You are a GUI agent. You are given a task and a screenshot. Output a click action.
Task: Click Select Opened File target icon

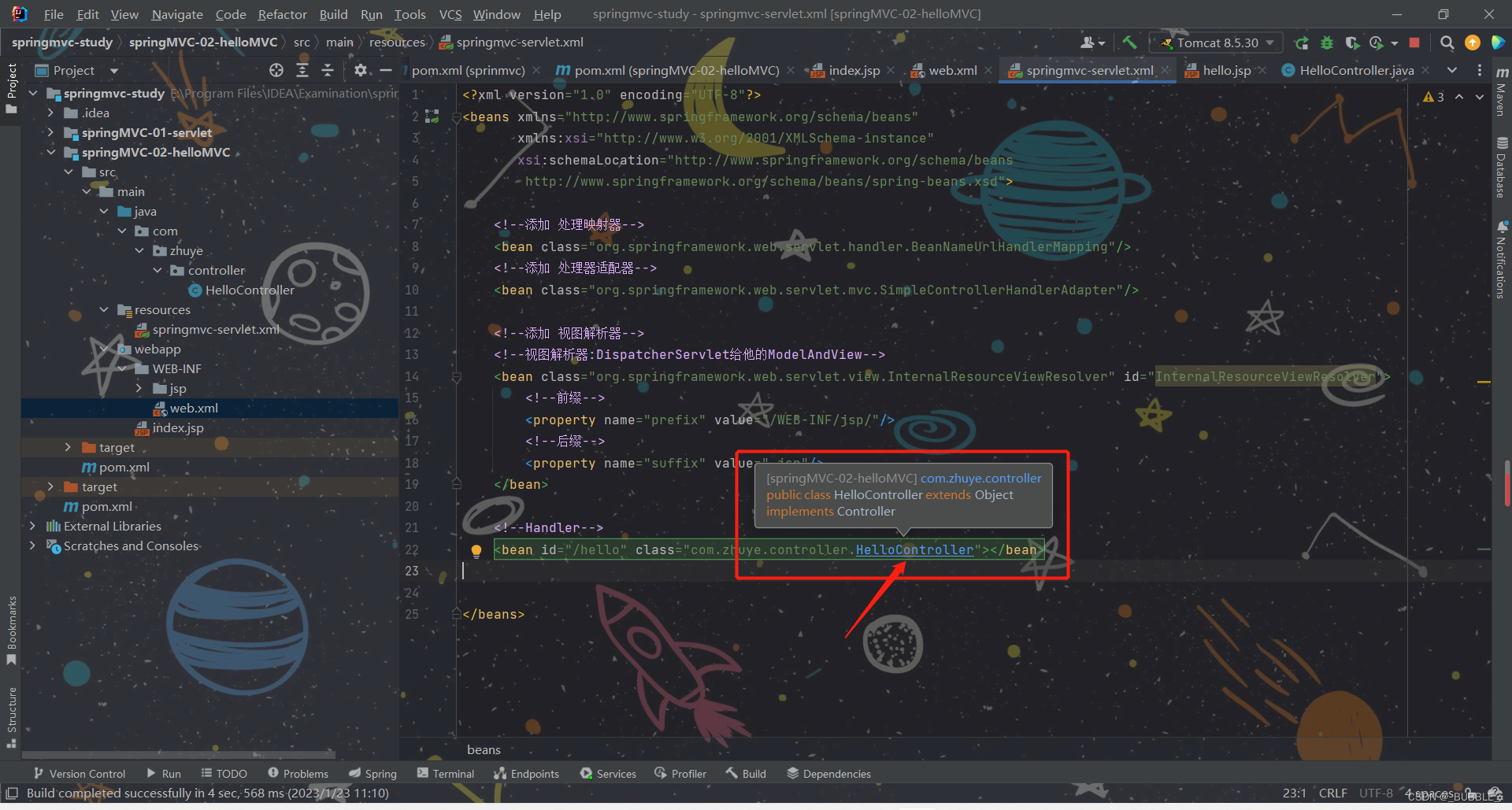[276, 70]
